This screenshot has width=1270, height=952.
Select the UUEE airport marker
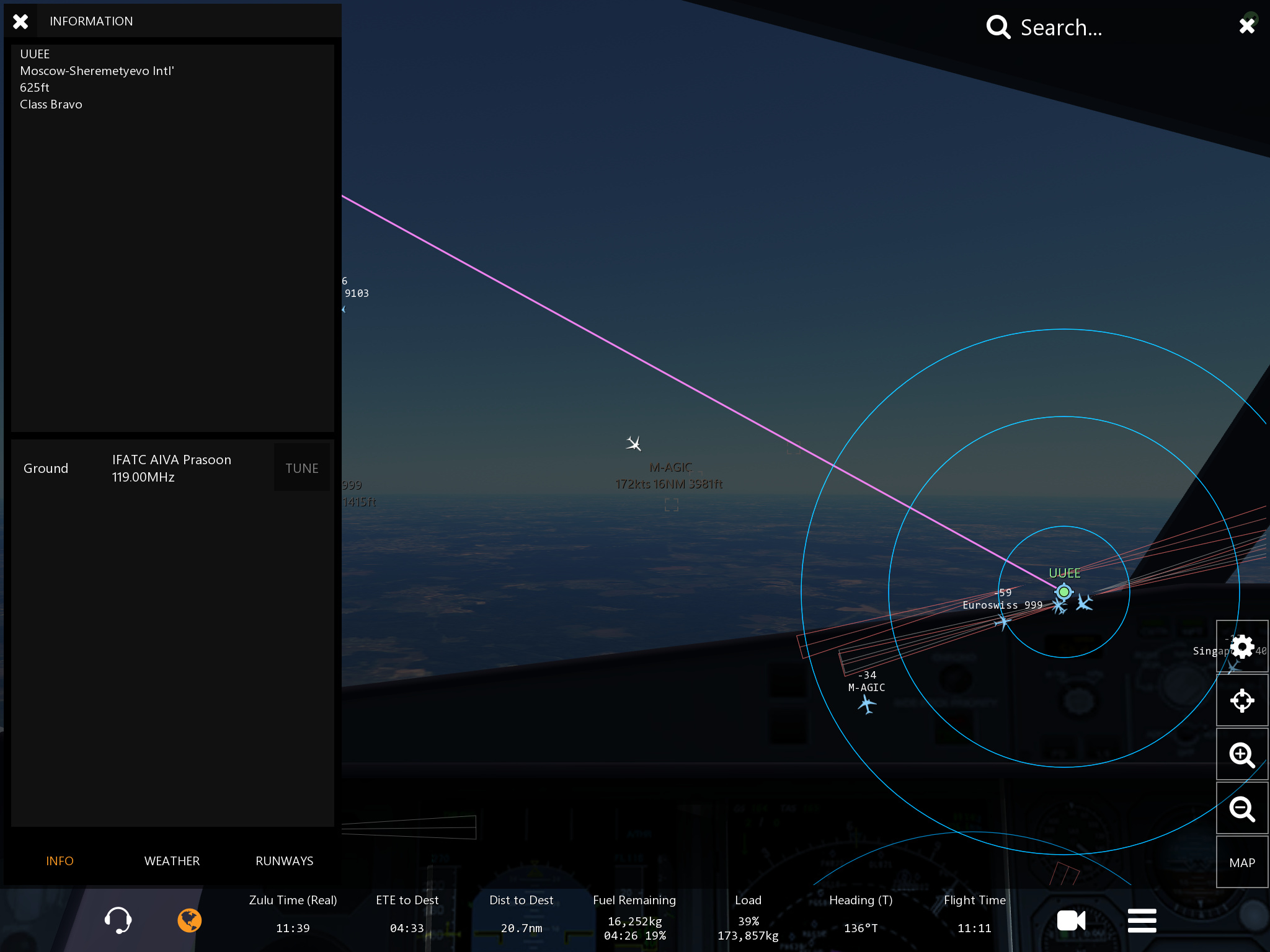click(x=1064, y=592)
